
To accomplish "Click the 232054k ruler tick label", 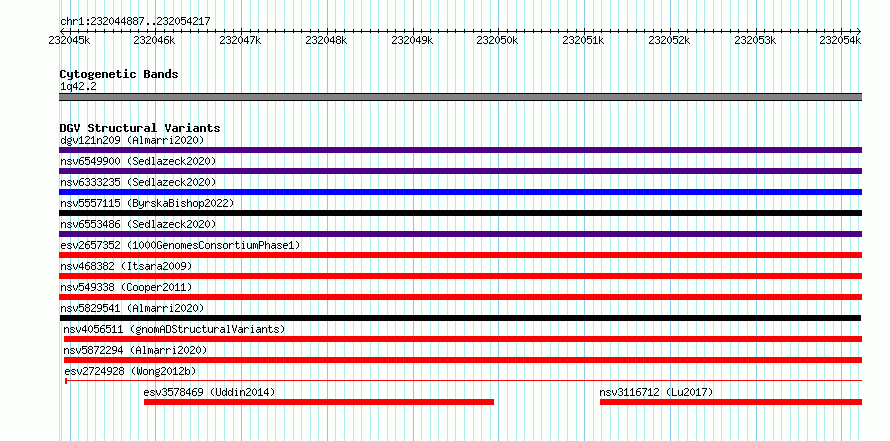I will pyautogui.click(x=841, y=40).
